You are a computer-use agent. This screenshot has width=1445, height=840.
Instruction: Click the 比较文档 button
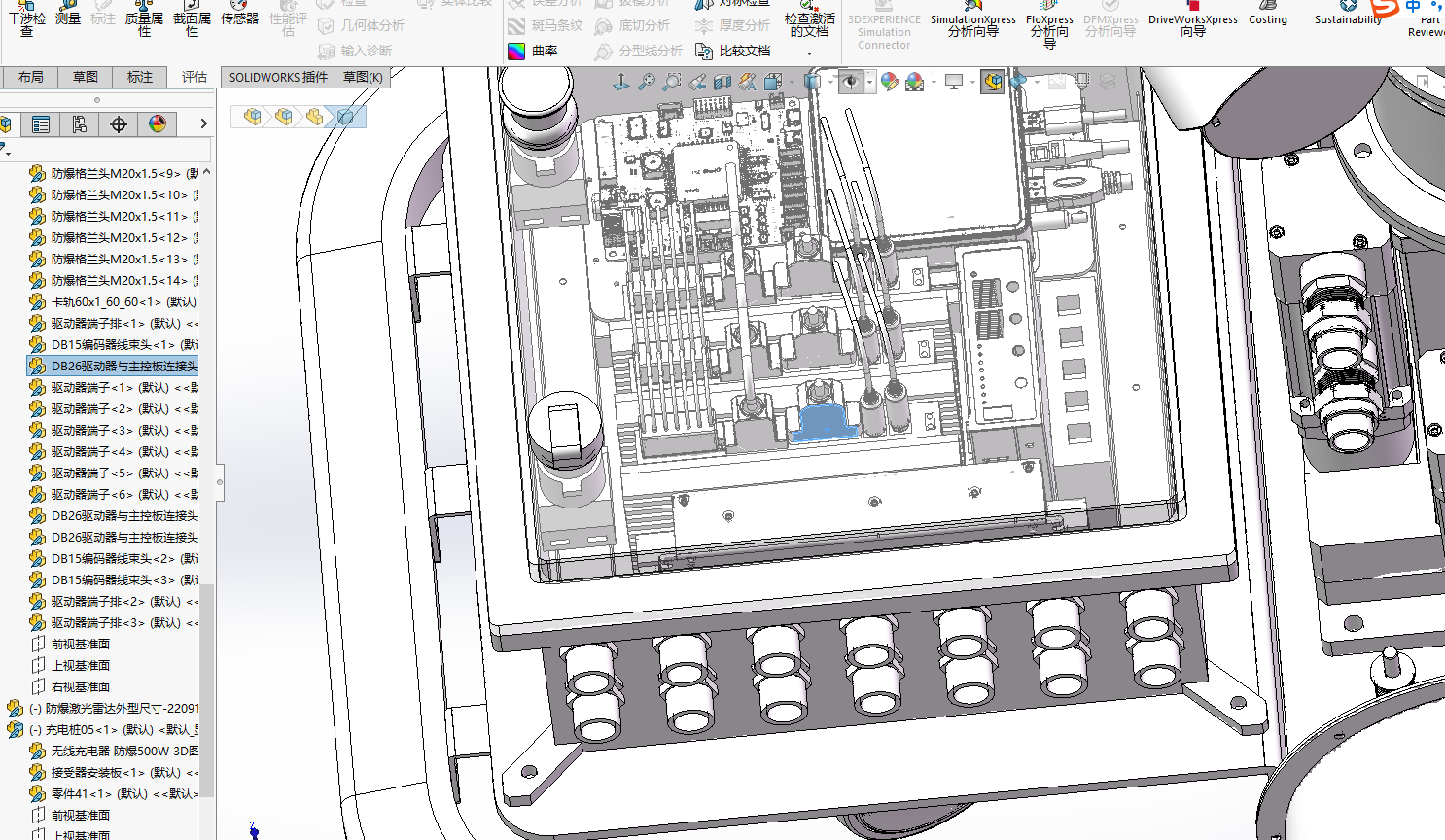[734, 51]
